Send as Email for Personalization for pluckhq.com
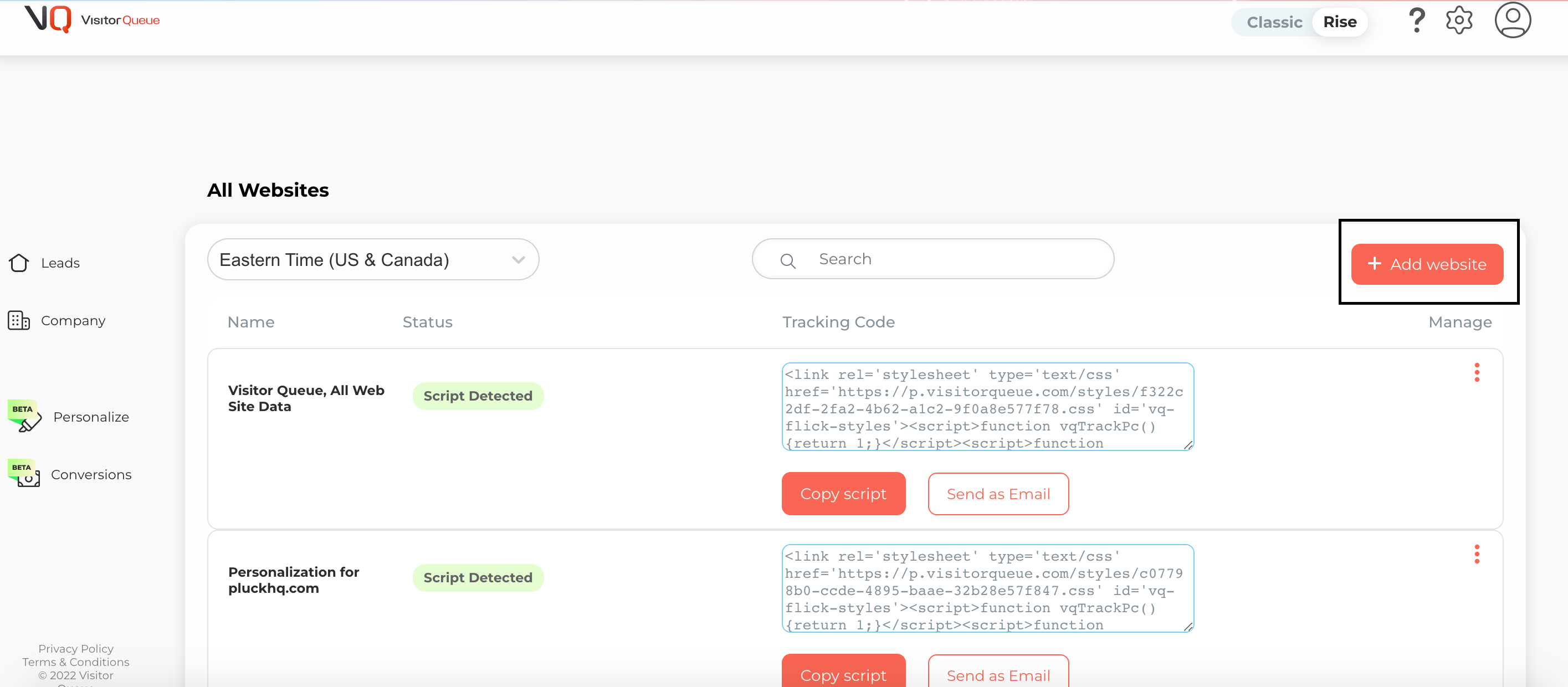This screenshot has width=1568, height=687. pyautogui.click(x=998, y=670)
